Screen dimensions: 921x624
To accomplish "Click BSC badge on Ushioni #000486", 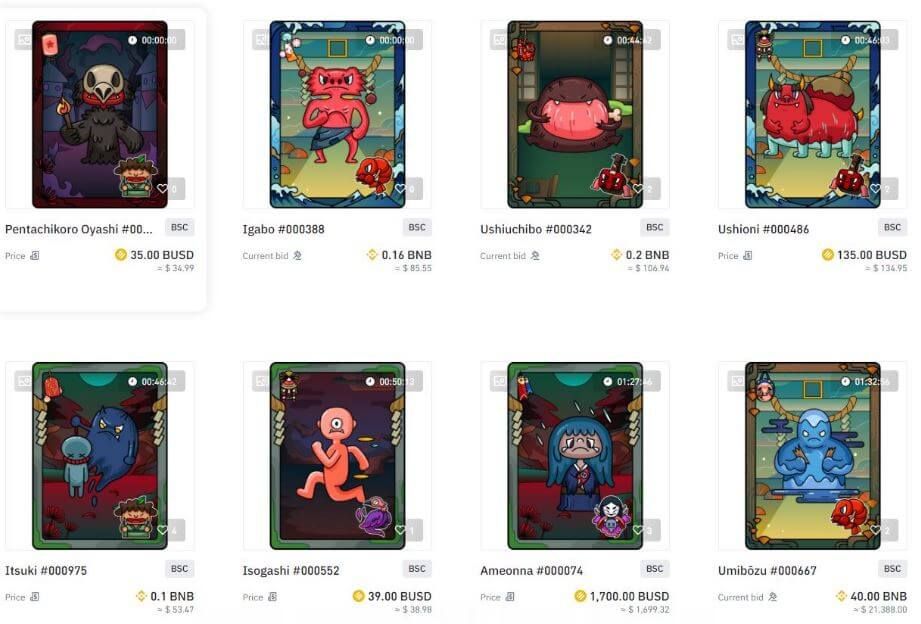I will pyautogui.click(x=892, y=227).
